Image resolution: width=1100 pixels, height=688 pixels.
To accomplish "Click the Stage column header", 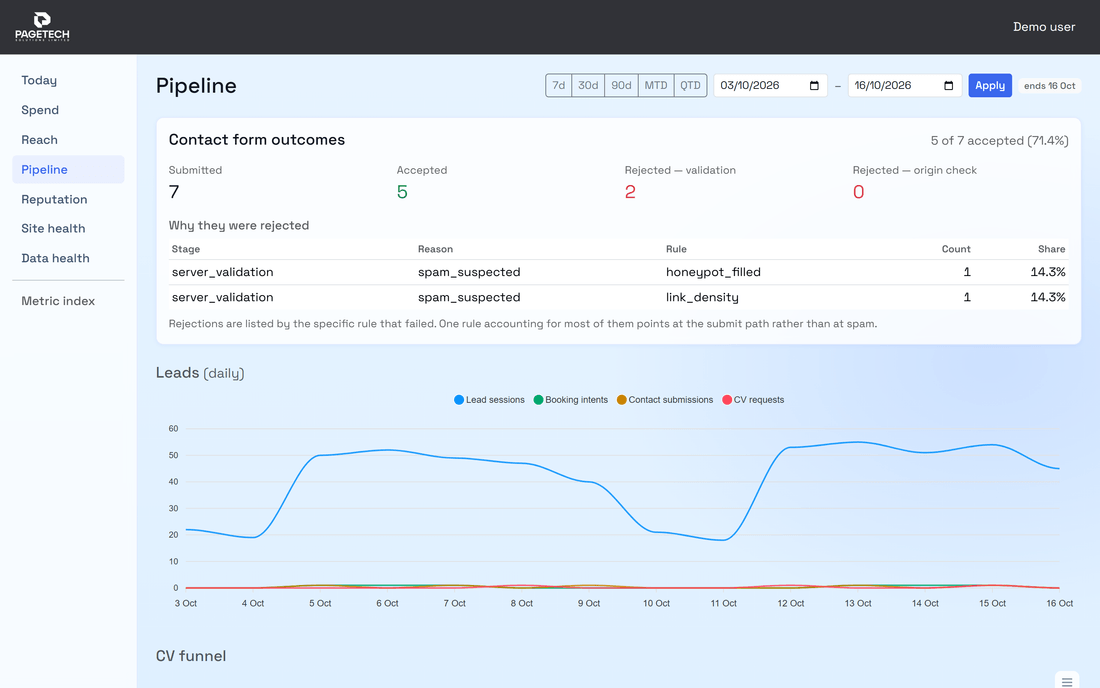I will click(186, 249).
